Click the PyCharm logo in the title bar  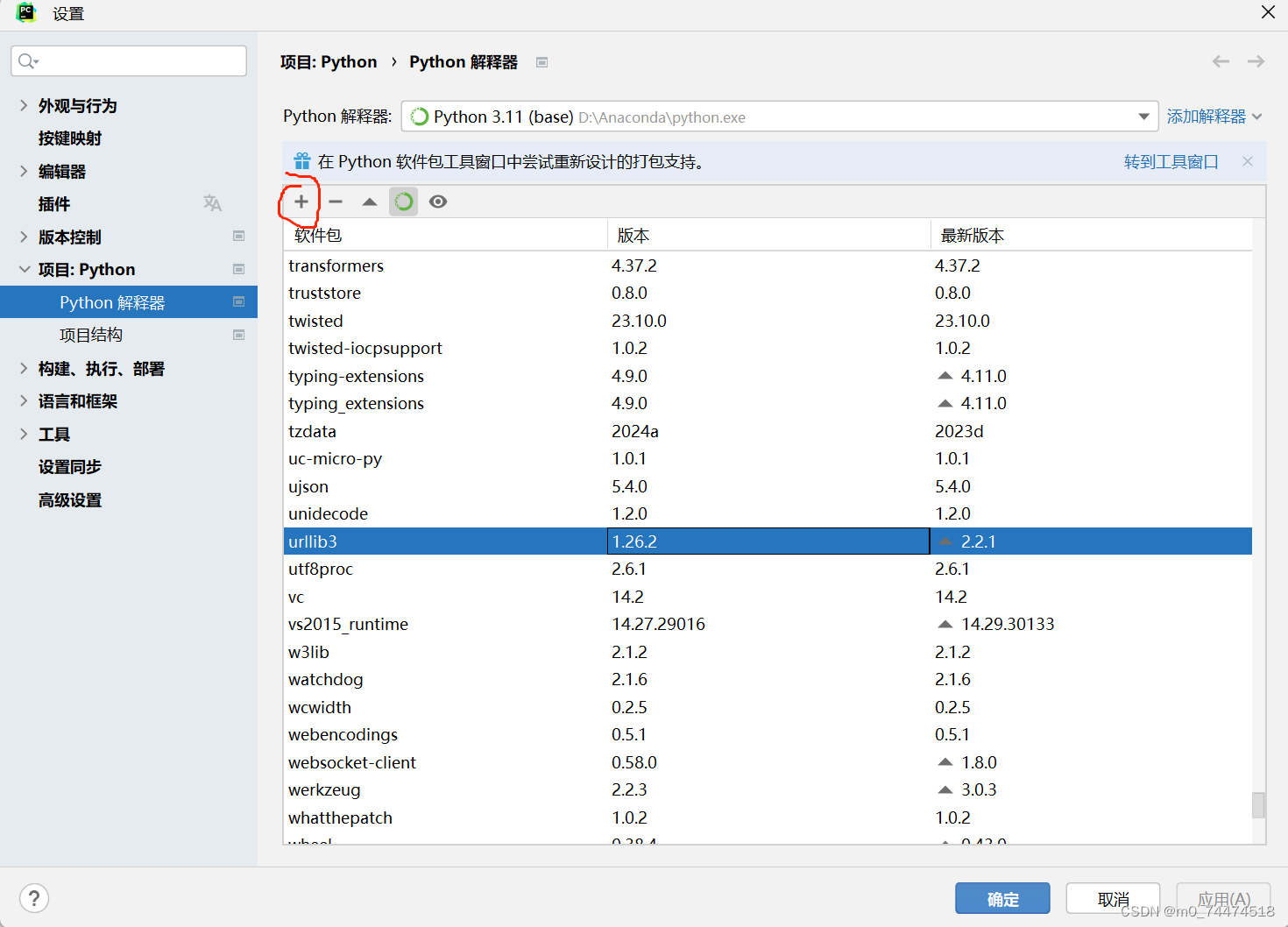click(x=26, y=13)
